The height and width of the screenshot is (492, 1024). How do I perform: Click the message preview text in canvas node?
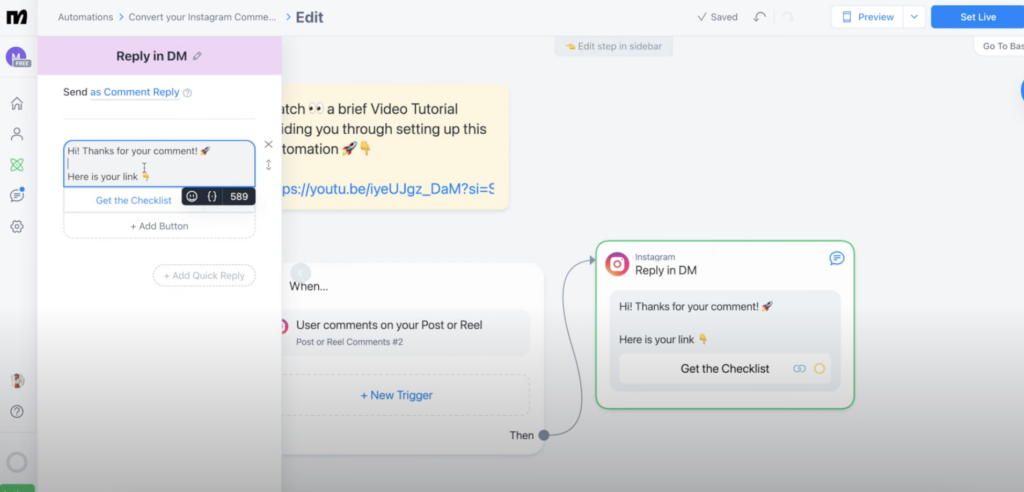coord(696,323)
